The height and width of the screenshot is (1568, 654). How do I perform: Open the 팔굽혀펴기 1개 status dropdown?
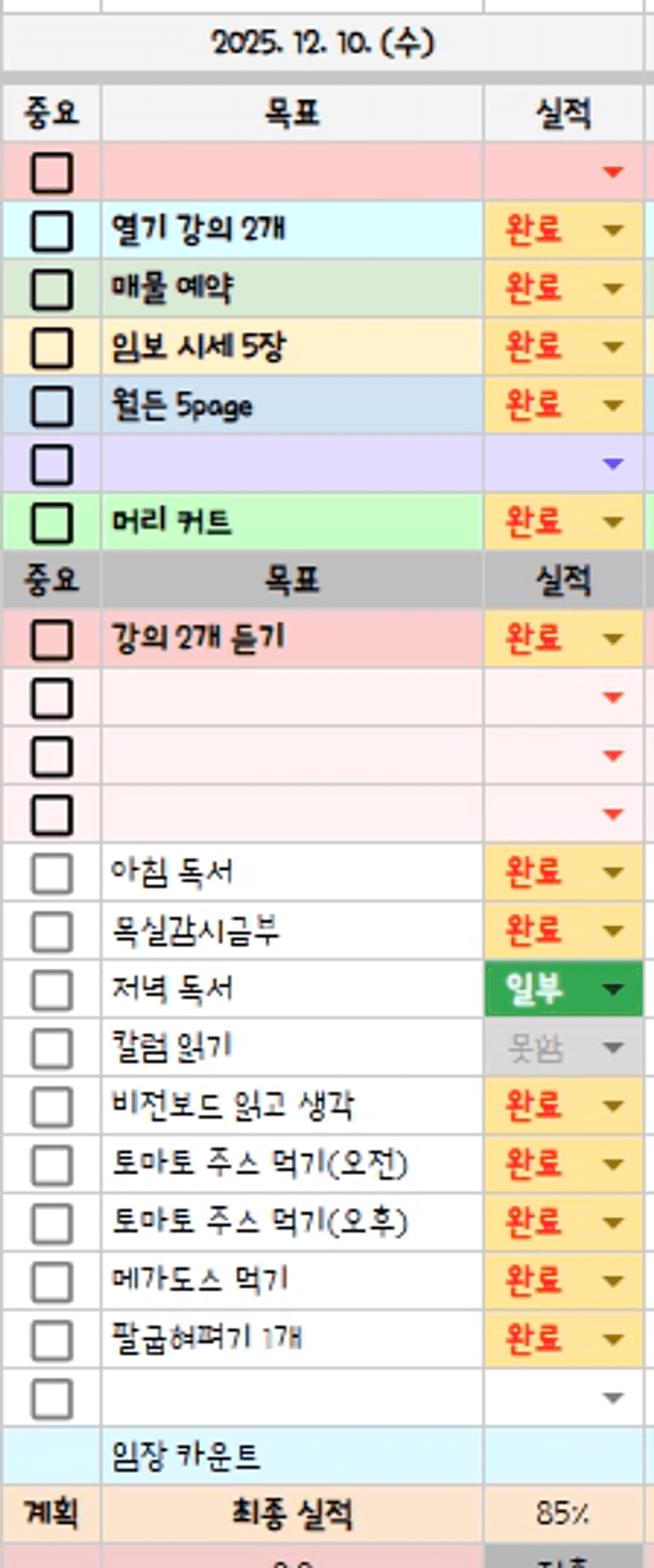coord(613,1339)
